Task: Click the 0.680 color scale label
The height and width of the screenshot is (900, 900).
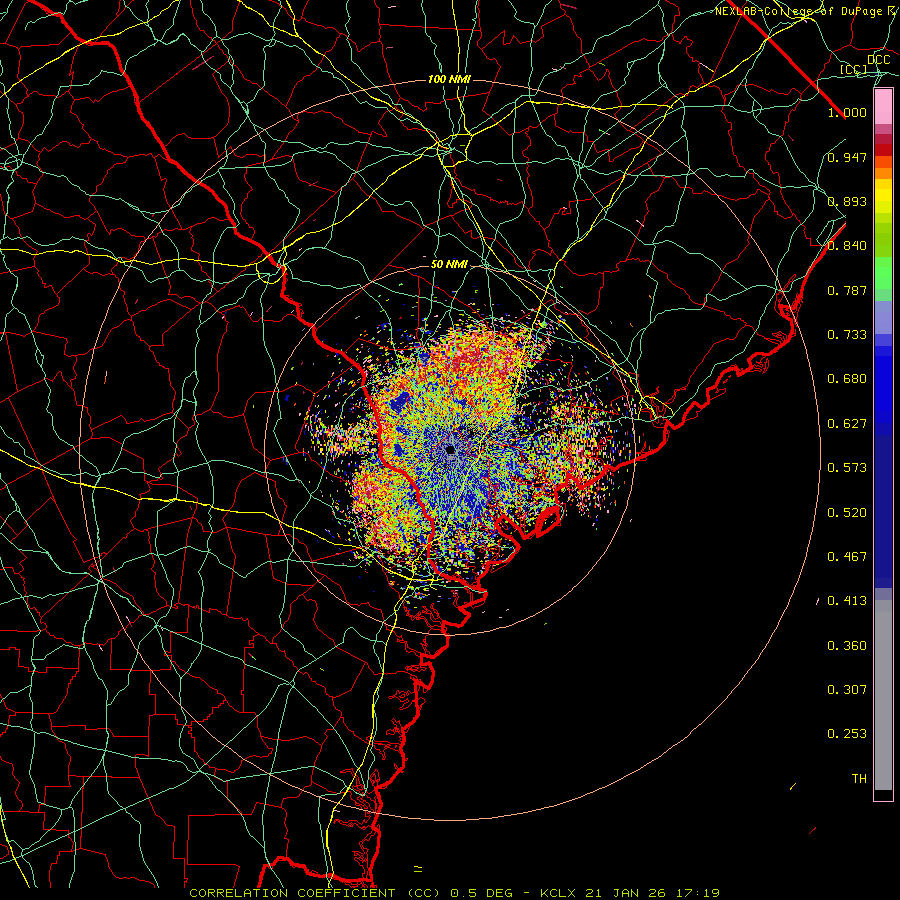Action: [x=847, y=379]
